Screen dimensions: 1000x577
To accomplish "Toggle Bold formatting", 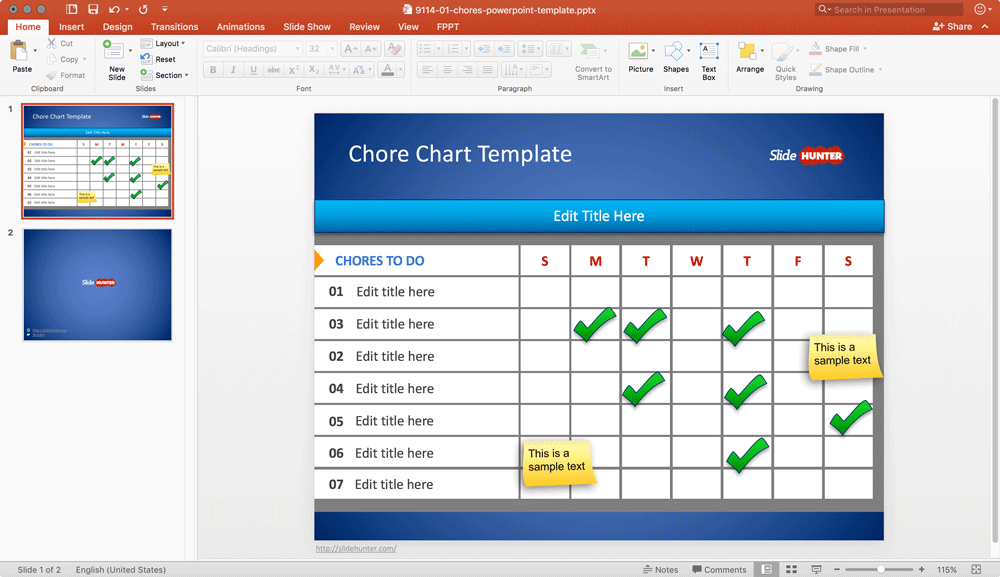I will [x=213, y=69].
